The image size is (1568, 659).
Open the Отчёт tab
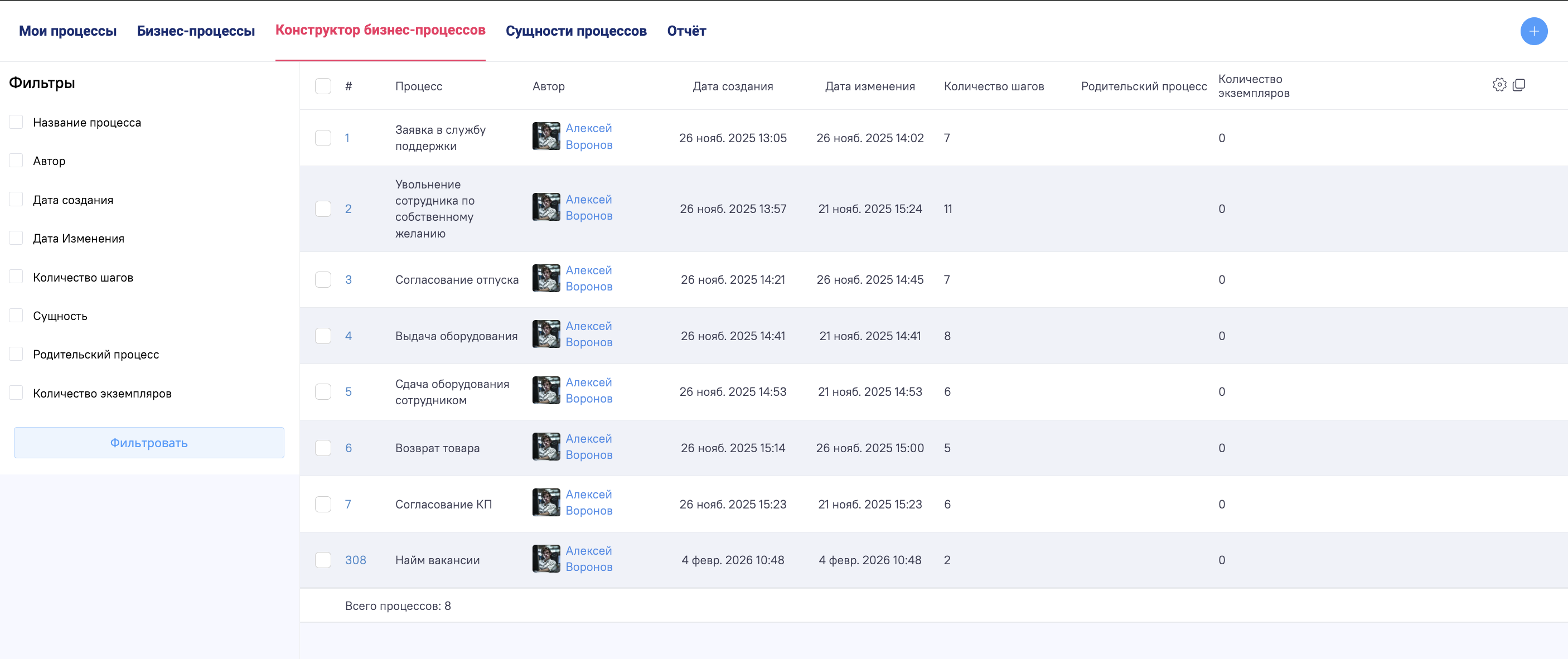tap(686, 31)
